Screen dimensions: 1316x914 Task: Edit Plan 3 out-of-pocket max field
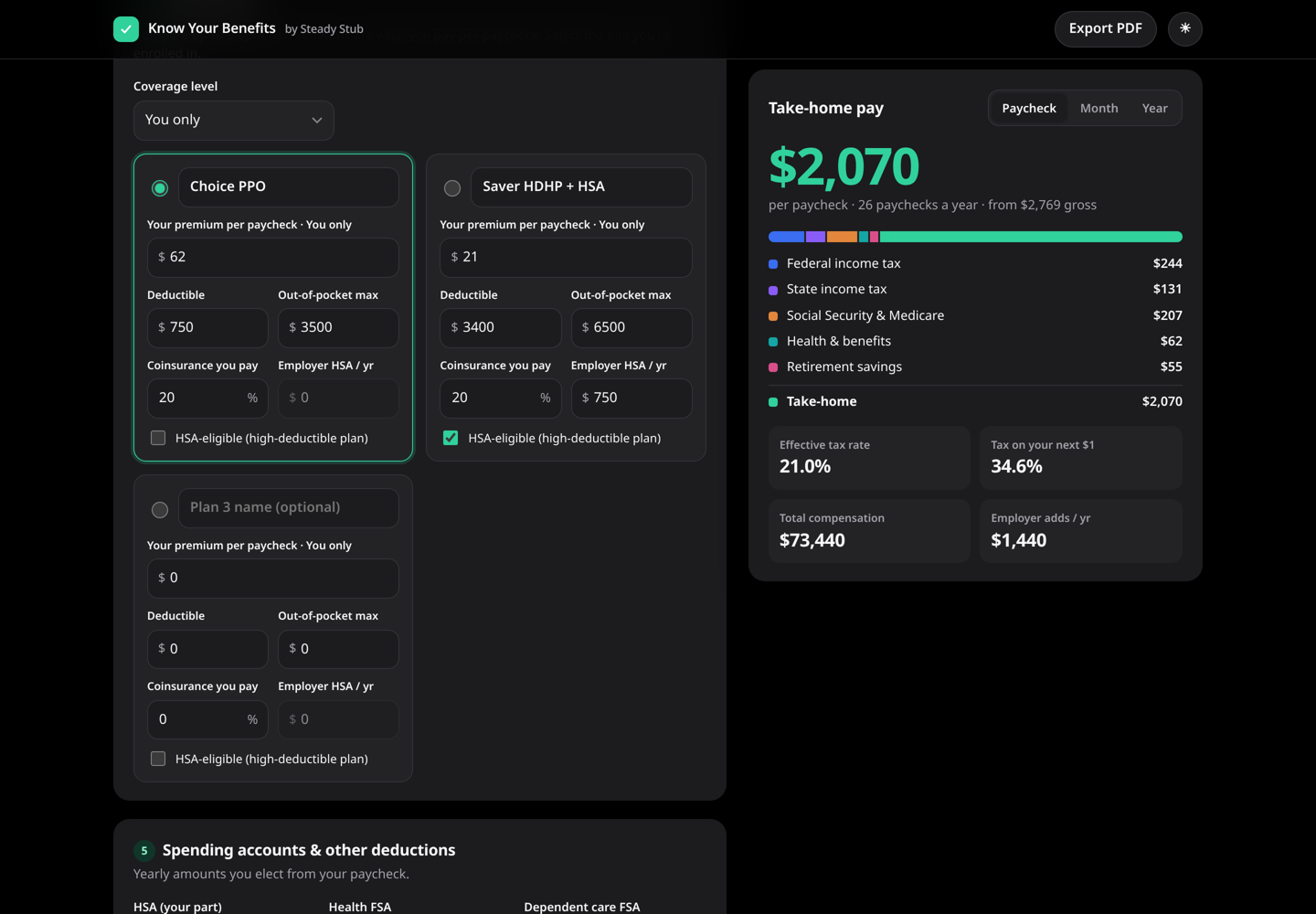coord(338,649)
